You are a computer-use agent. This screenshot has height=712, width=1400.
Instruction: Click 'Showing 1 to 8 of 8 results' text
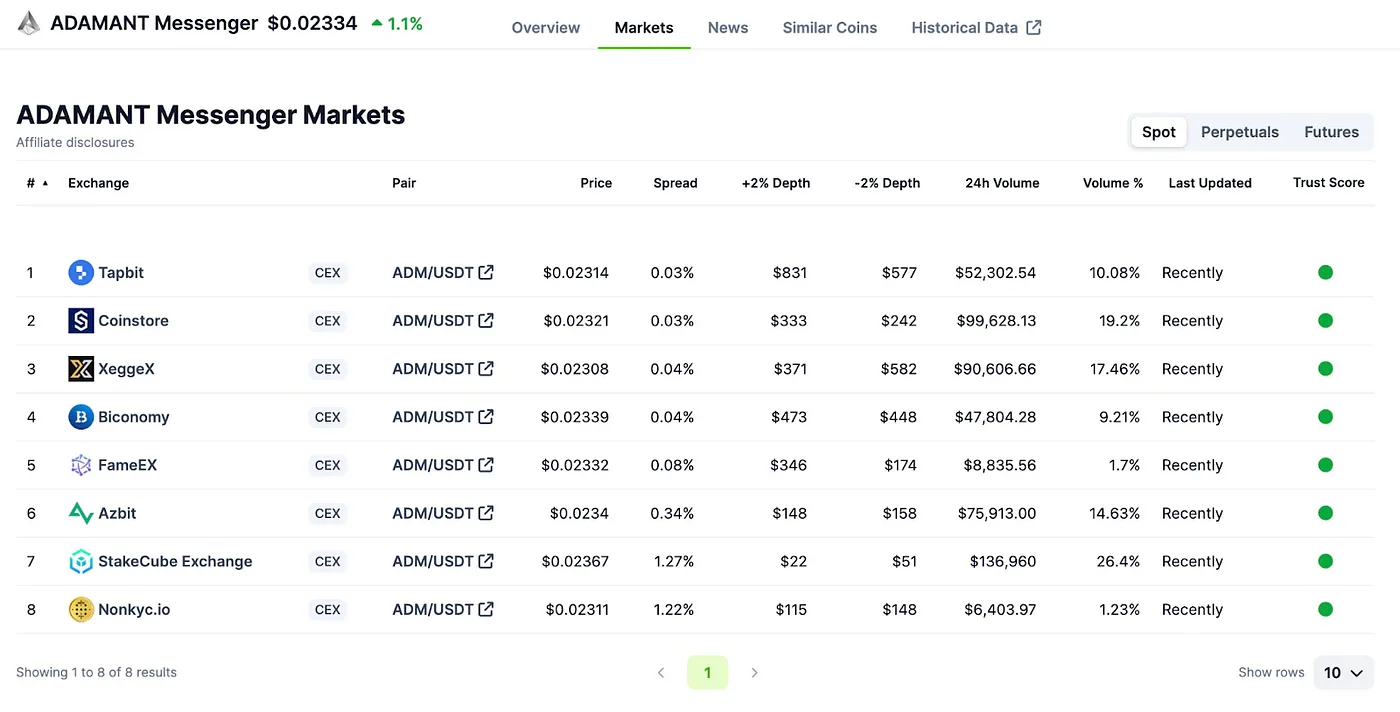(96, 673)
